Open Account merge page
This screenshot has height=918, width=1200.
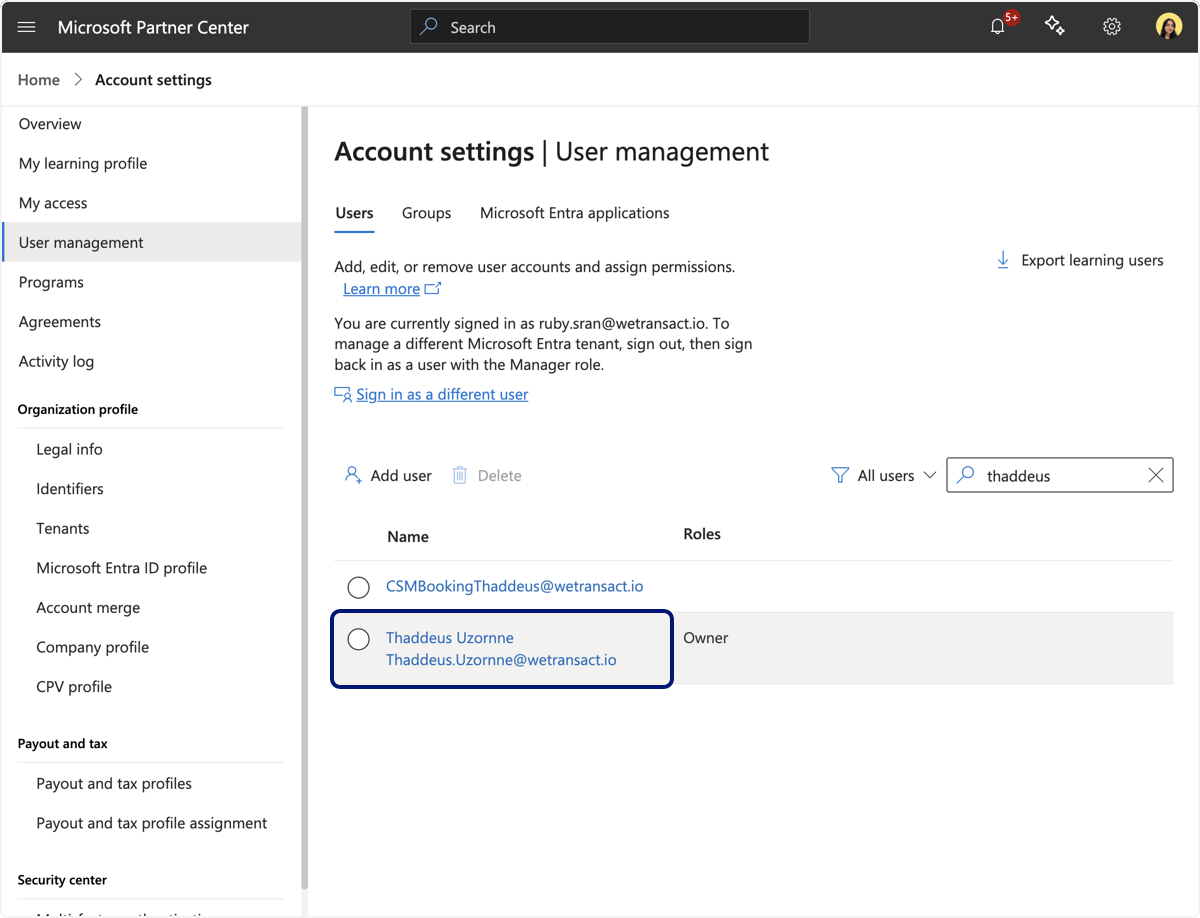point(88,608)
